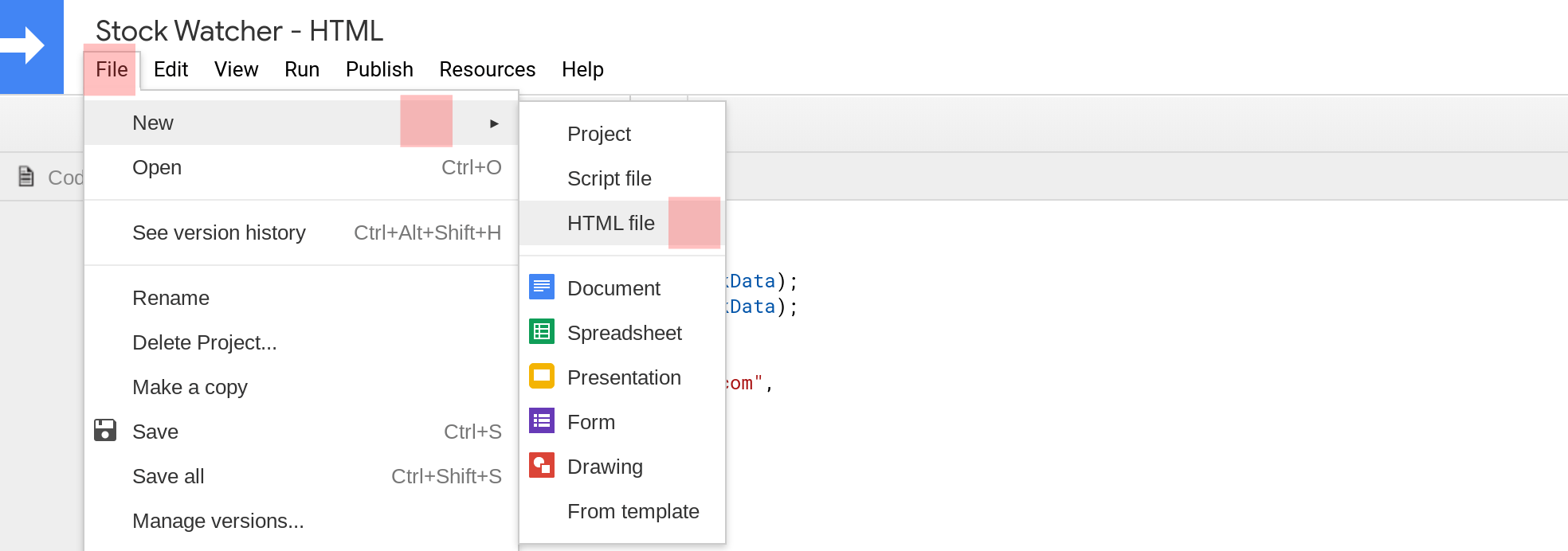1568x551 pixels.
Task: Create a new Presentation
Action: (x=622, y=377)
